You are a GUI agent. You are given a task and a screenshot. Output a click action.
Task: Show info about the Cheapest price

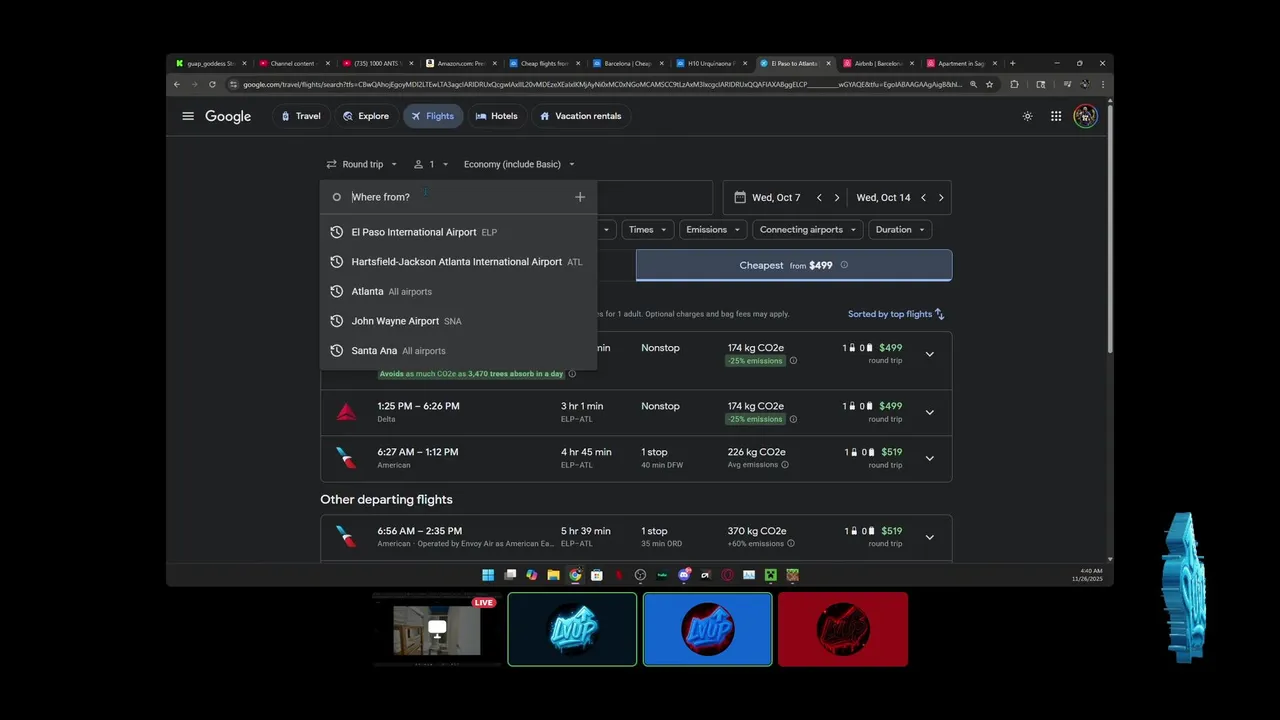coord(844,265)
